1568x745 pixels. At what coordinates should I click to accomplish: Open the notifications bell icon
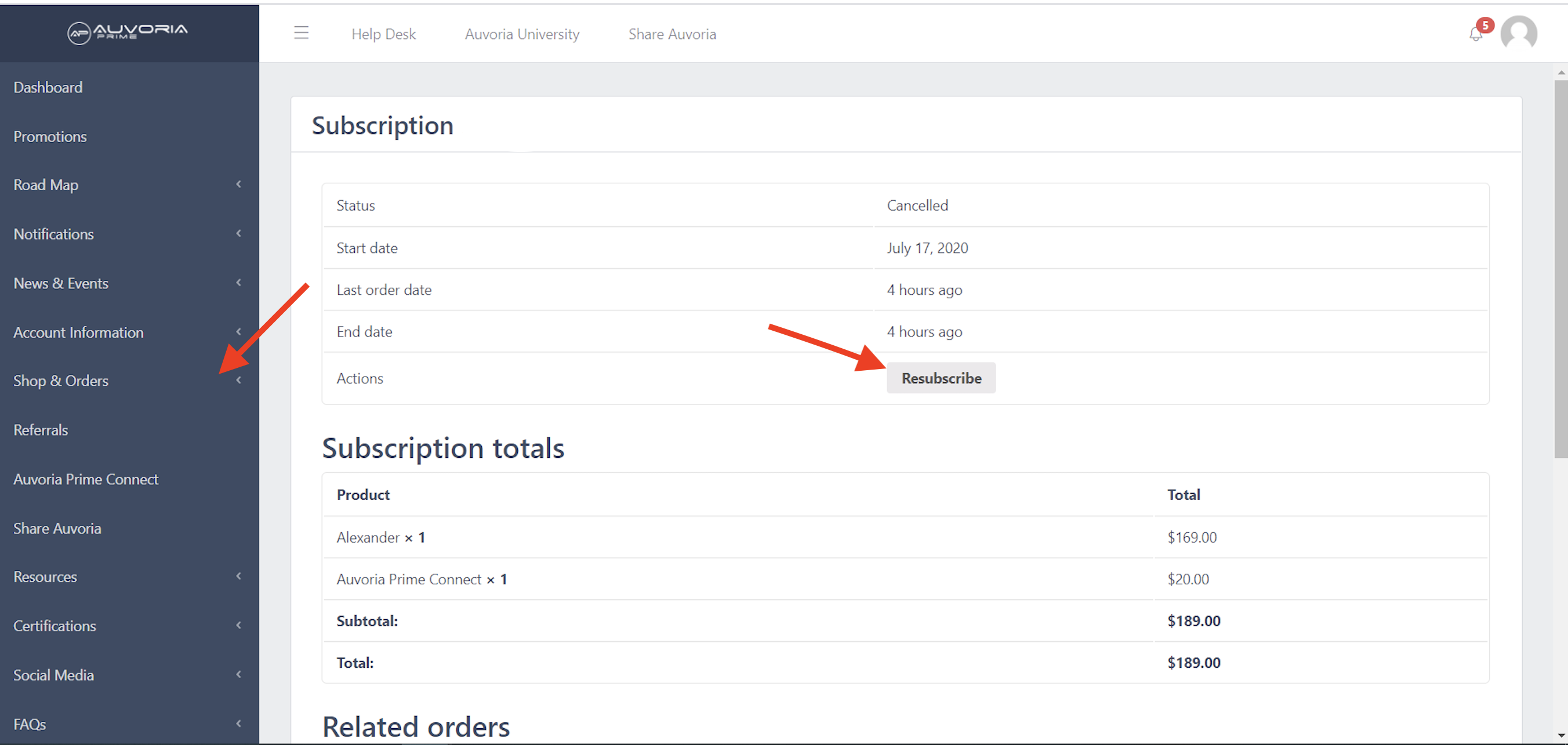coord(1476,34)
